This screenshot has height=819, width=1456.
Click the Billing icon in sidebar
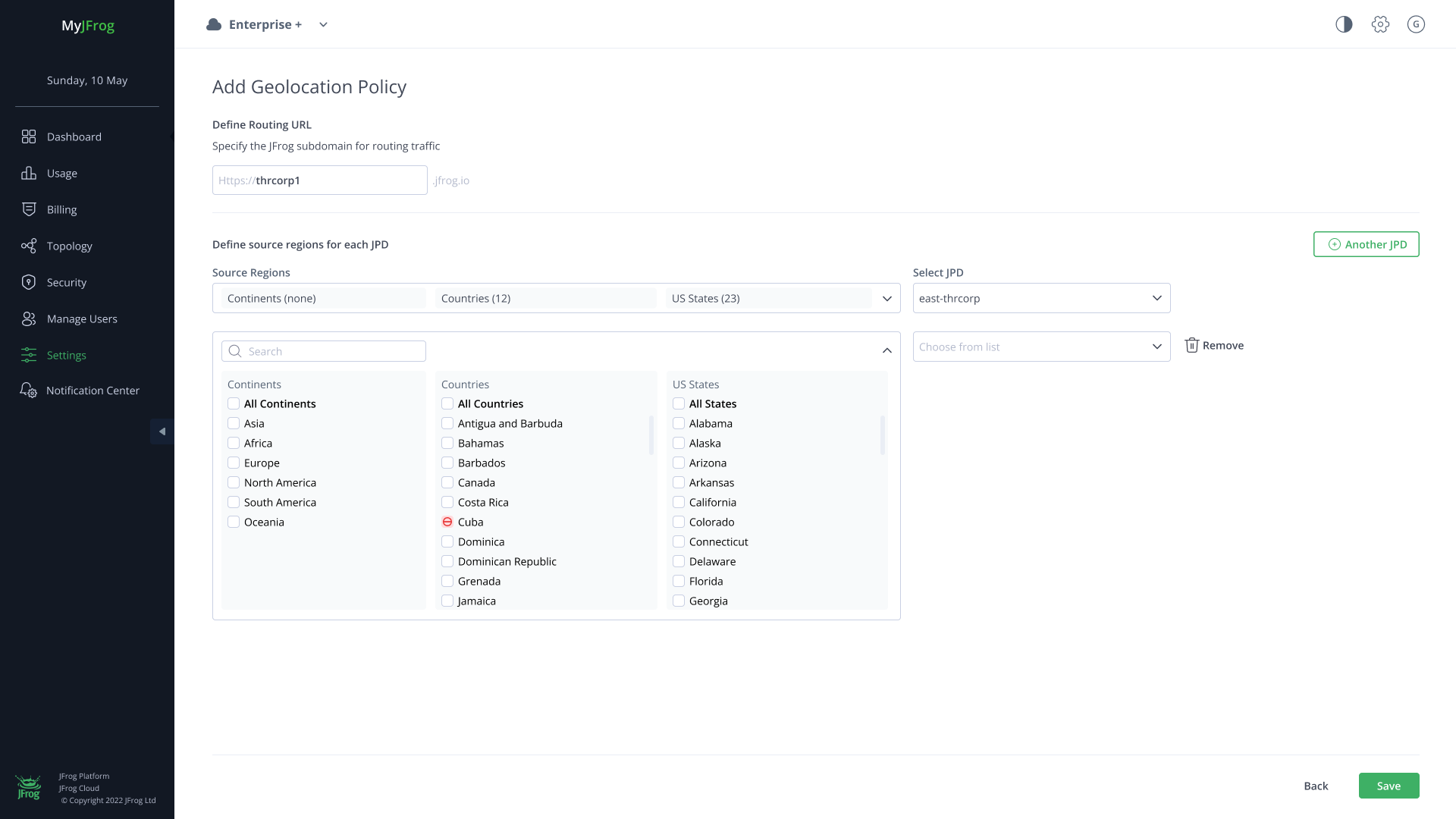pos(29,209)
